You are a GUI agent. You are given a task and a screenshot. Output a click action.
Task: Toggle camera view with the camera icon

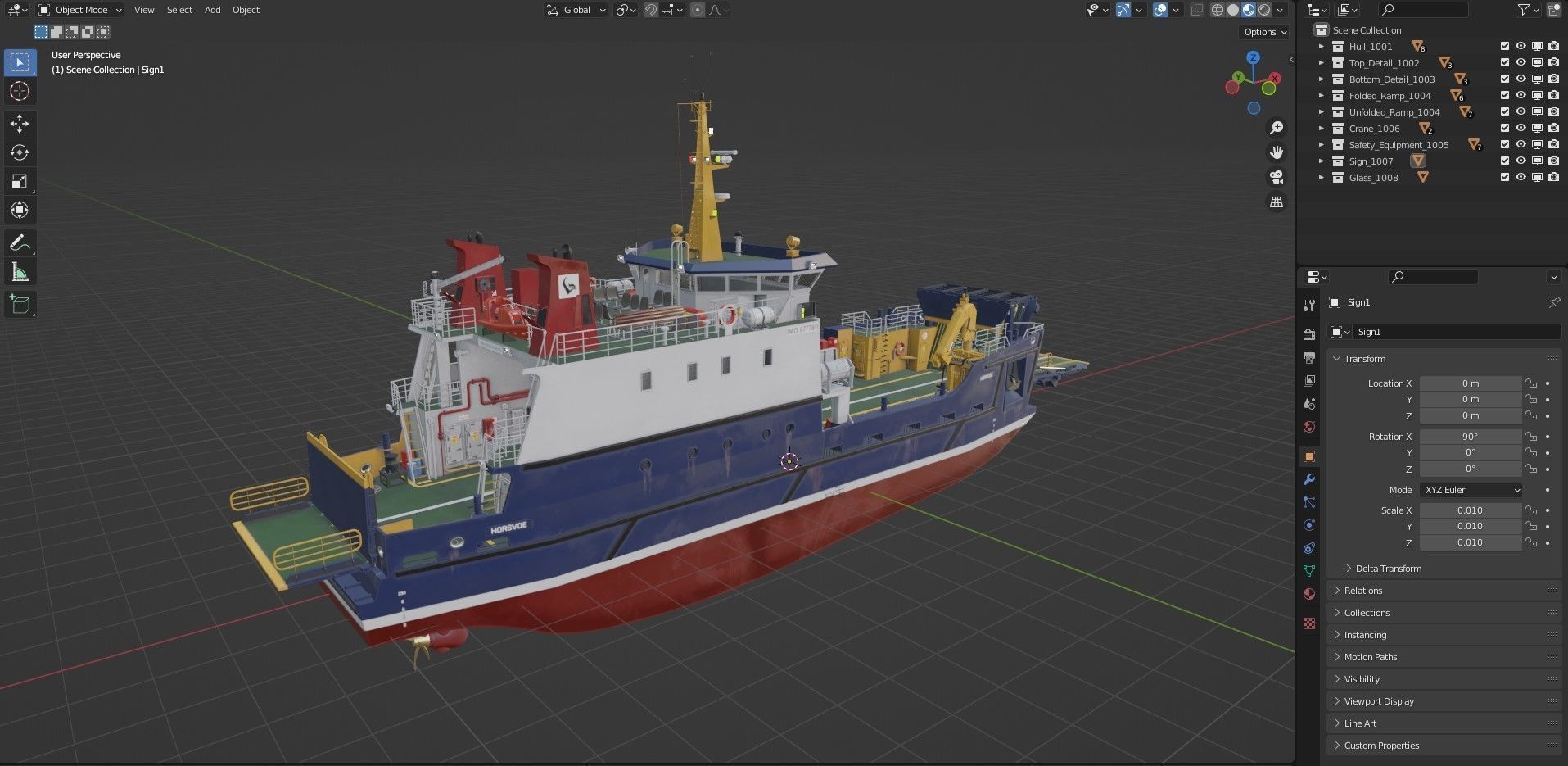1276,177
